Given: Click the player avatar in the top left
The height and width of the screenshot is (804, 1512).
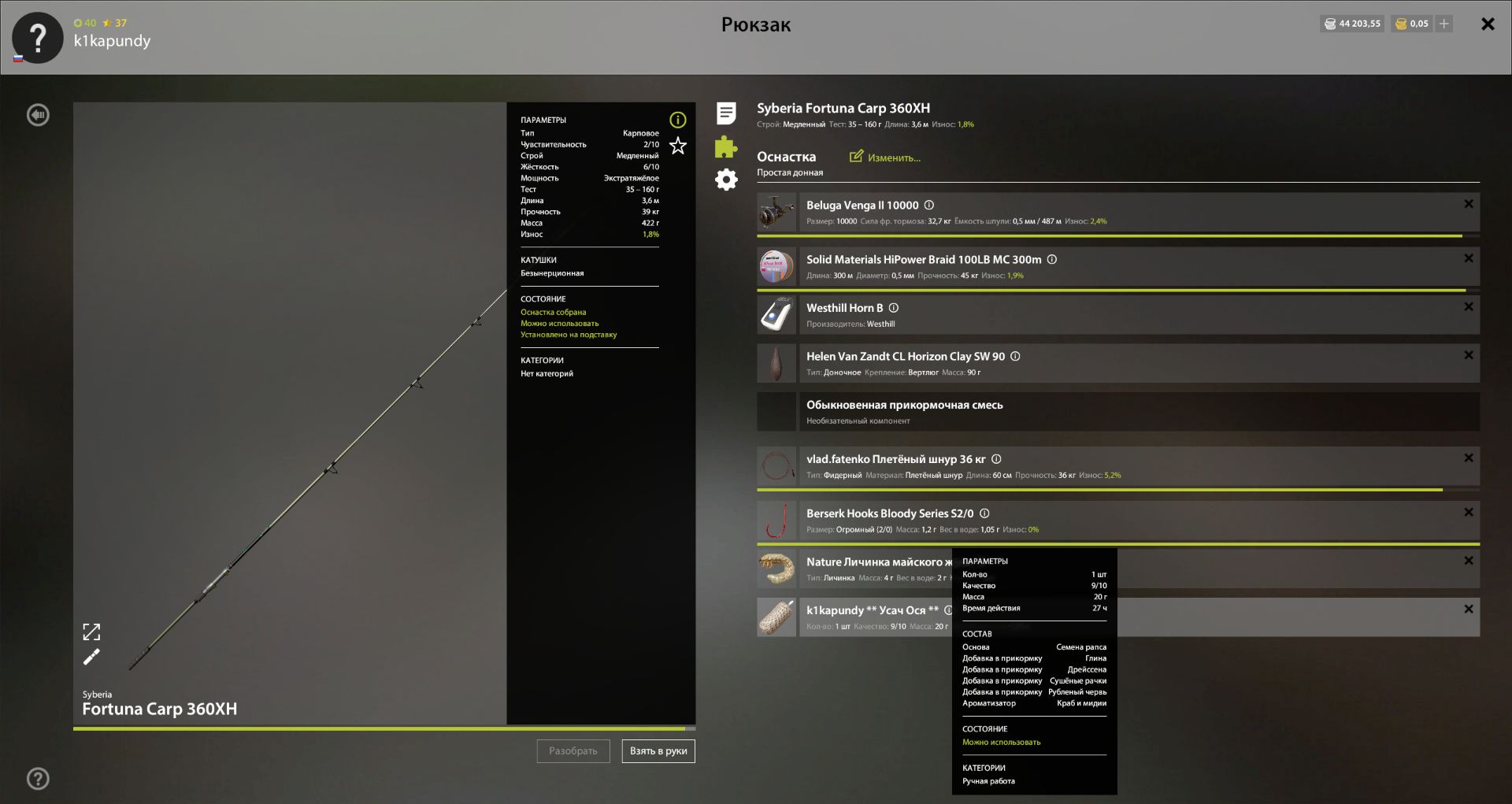Looking at the screenshot, I should tap(37, 37).
